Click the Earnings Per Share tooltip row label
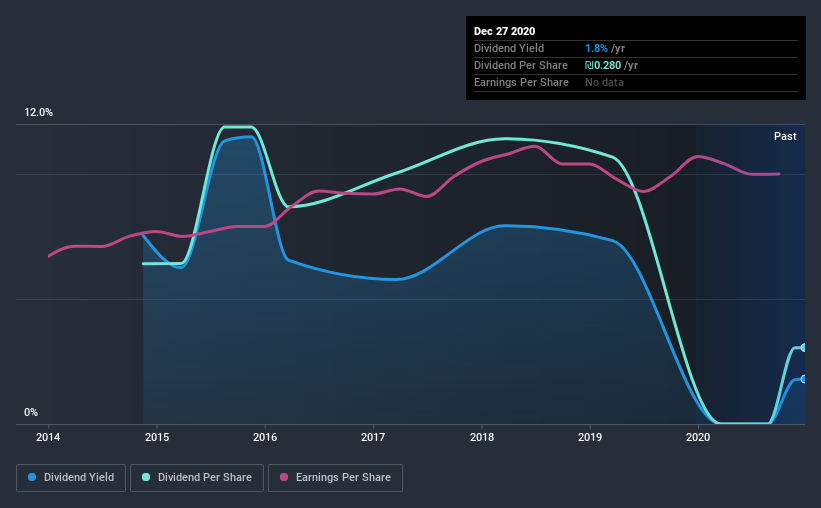Screen dimensions: 821x508 pos(521,82)
